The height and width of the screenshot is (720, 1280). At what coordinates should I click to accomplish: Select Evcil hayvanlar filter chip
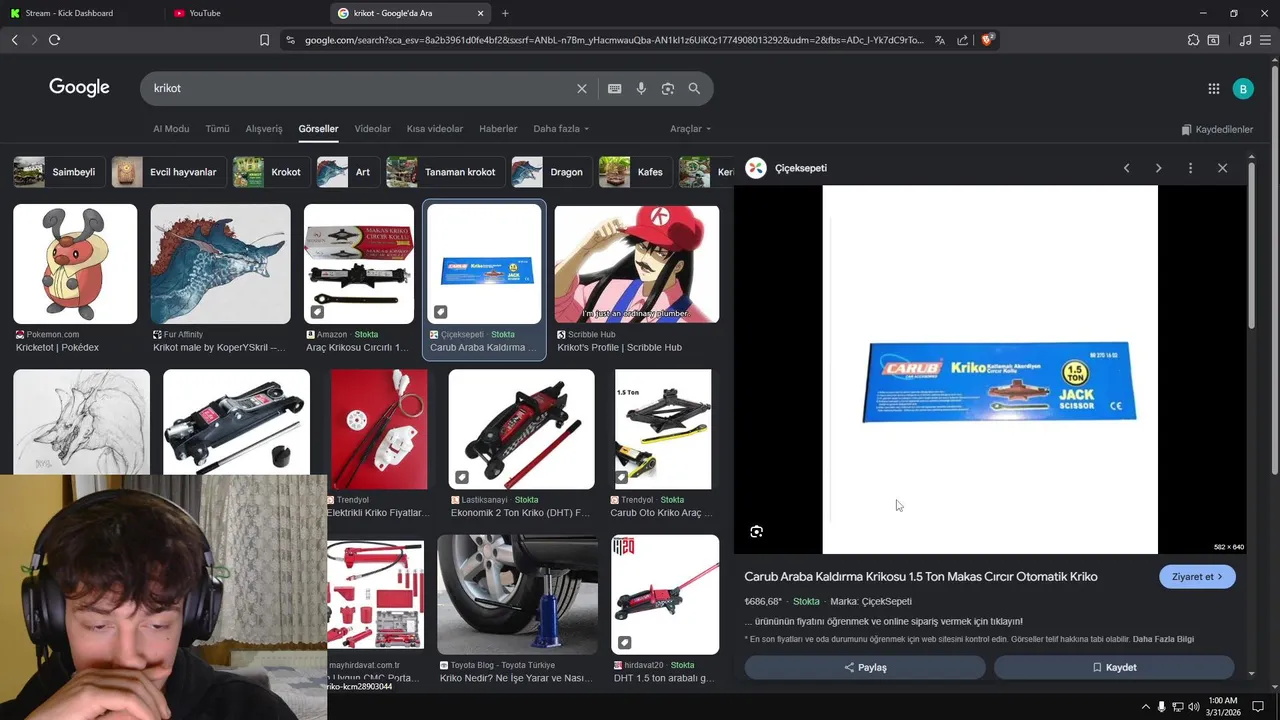tap(168, 172)
